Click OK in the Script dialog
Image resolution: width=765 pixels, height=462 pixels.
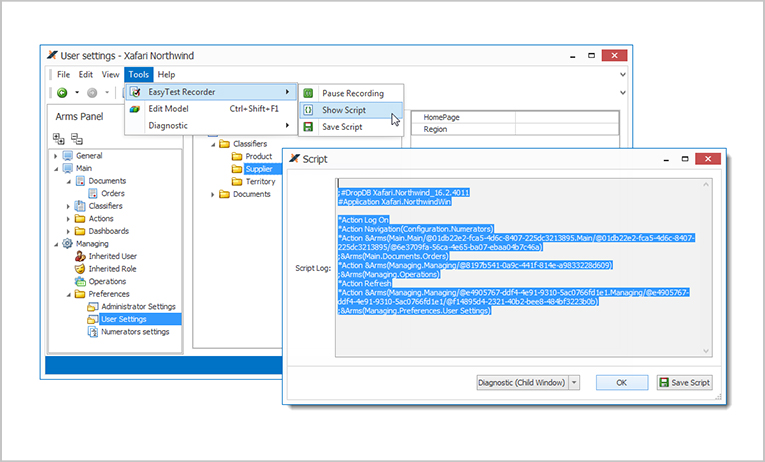pos(622,382)
